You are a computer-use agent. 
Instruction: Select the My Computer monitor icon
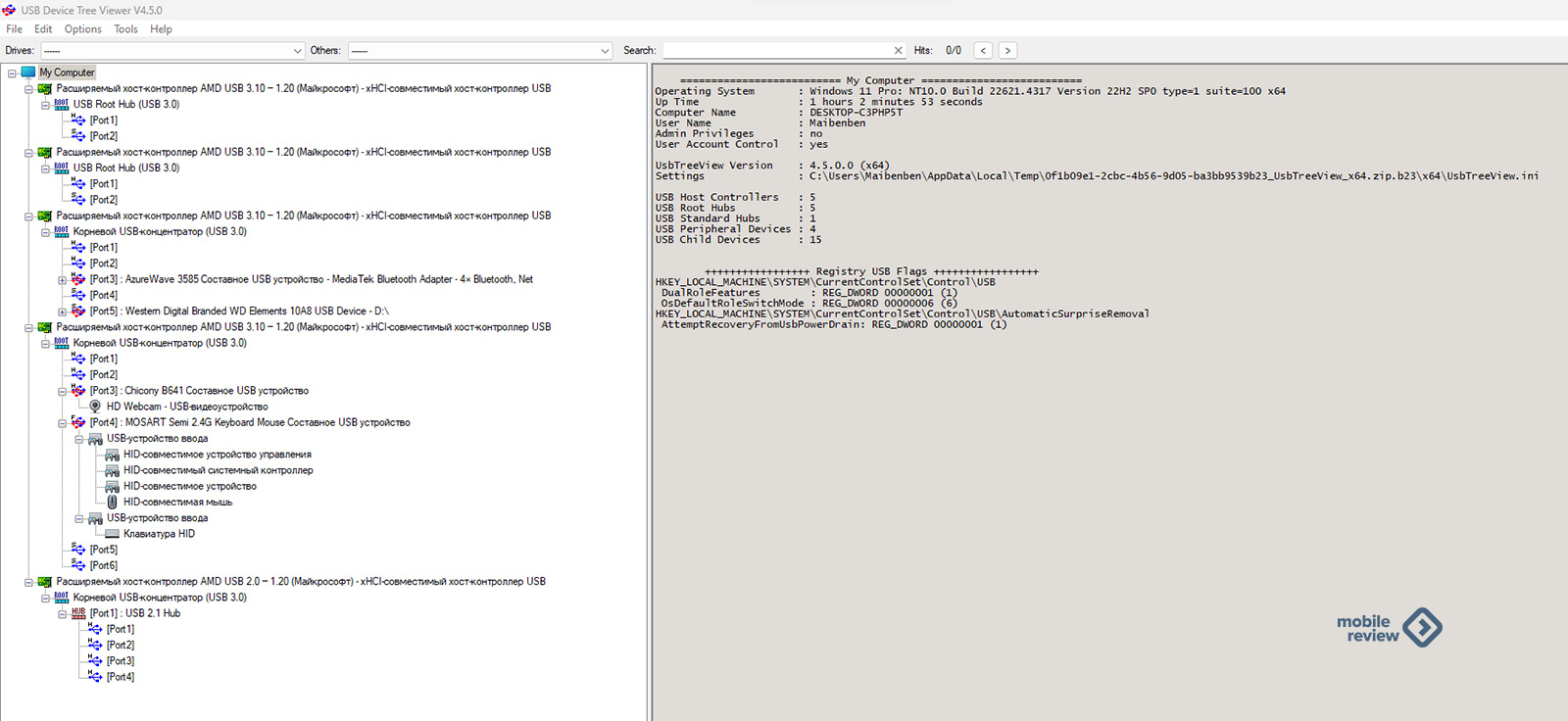click(28, 72)
